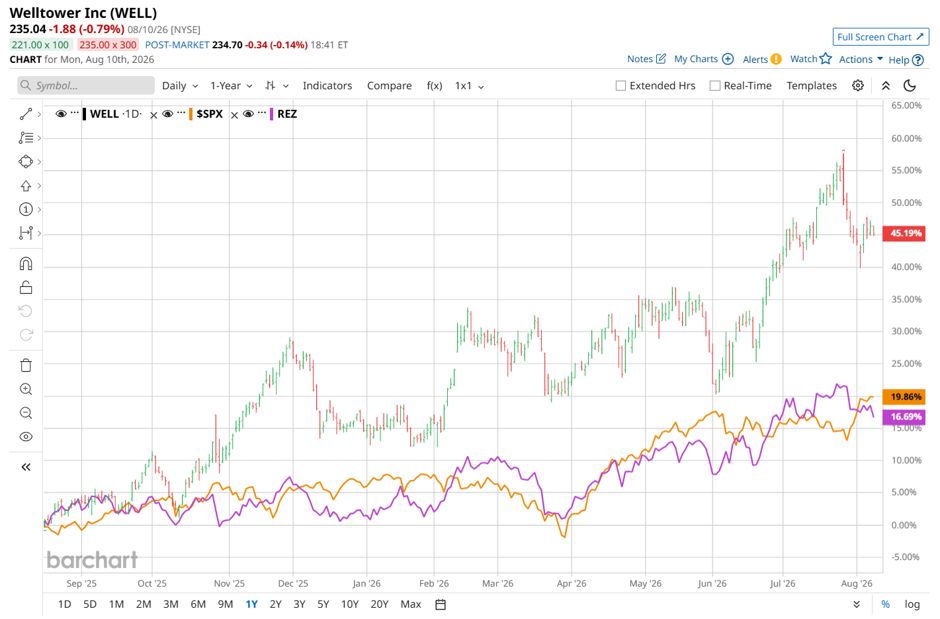Open WELL series options ellipsis
Viewport: 940px width, 619px height.
(74, 113)
